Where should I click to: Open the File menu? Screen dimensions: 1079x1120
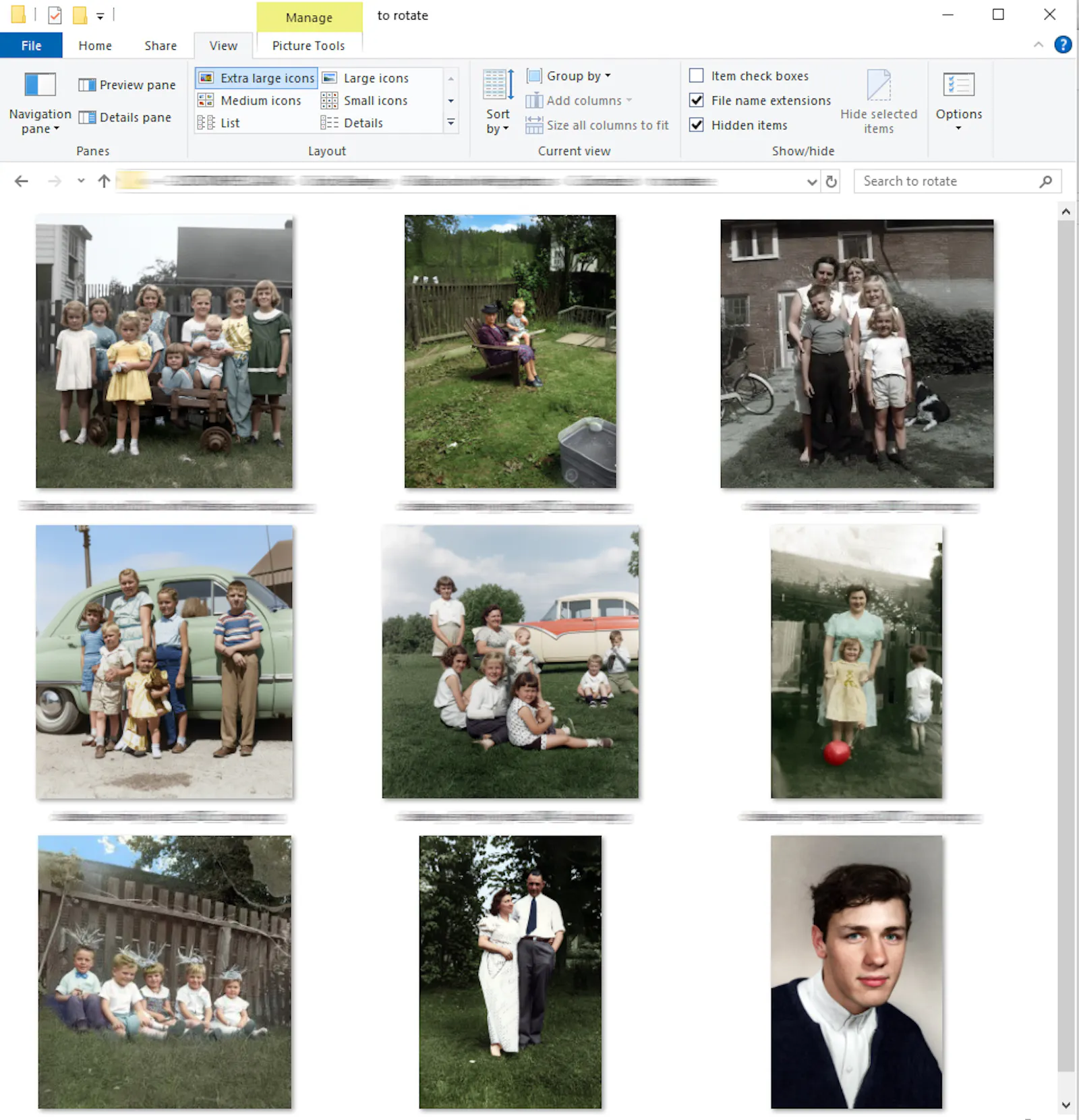tap(31, 45)
